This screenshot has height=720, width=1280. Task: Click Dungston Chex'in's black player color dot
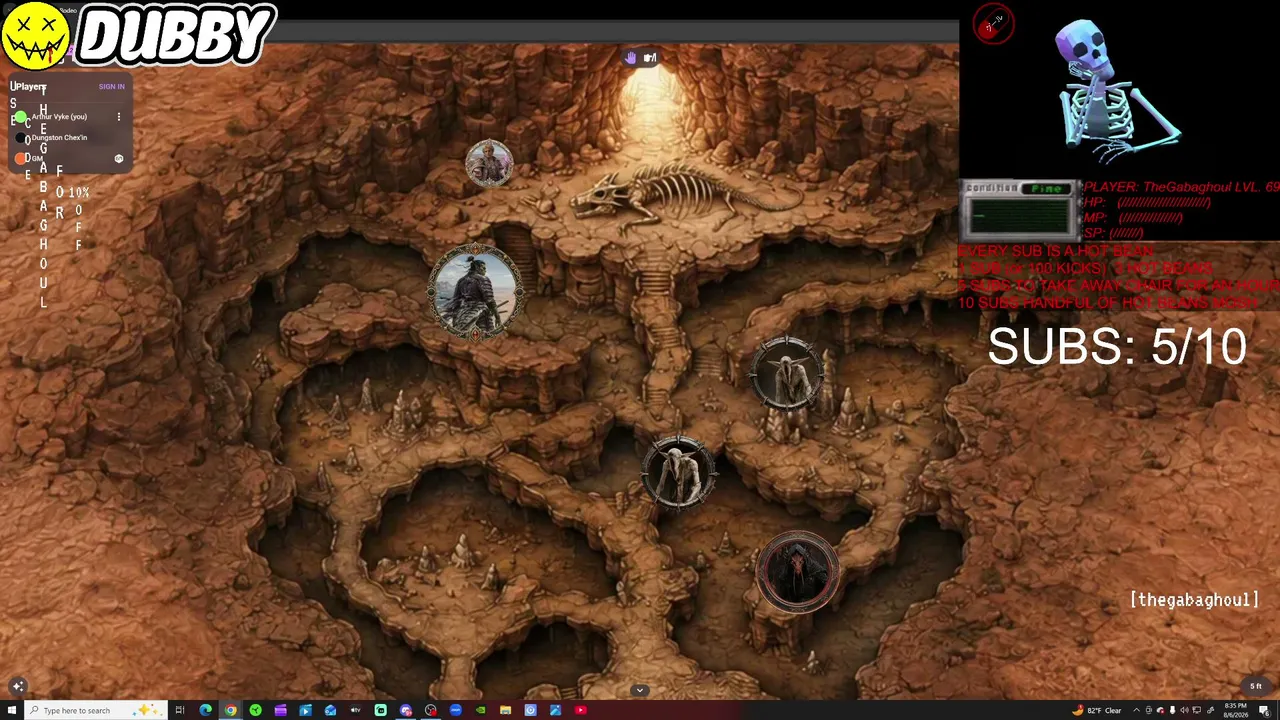pyautogui.click(x=21, y=138)
